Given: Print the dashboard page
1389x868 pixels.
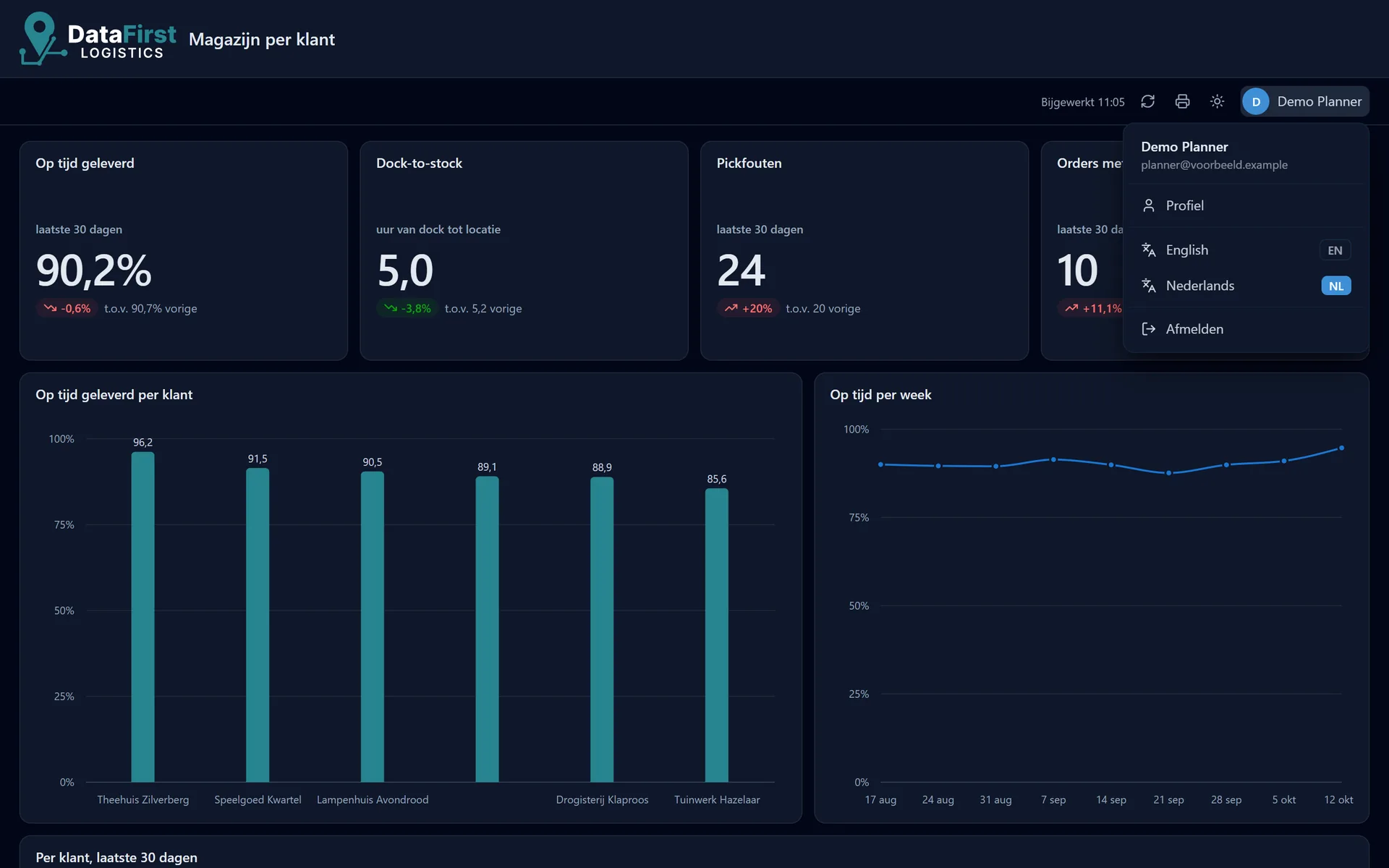Looking at the screenshot, I should pos(1182,101).
